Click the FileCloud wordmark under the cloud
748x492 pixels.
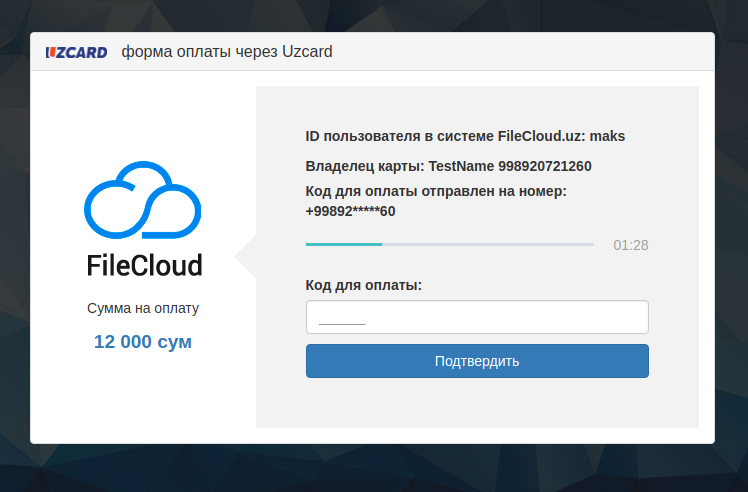pos(144,265)
